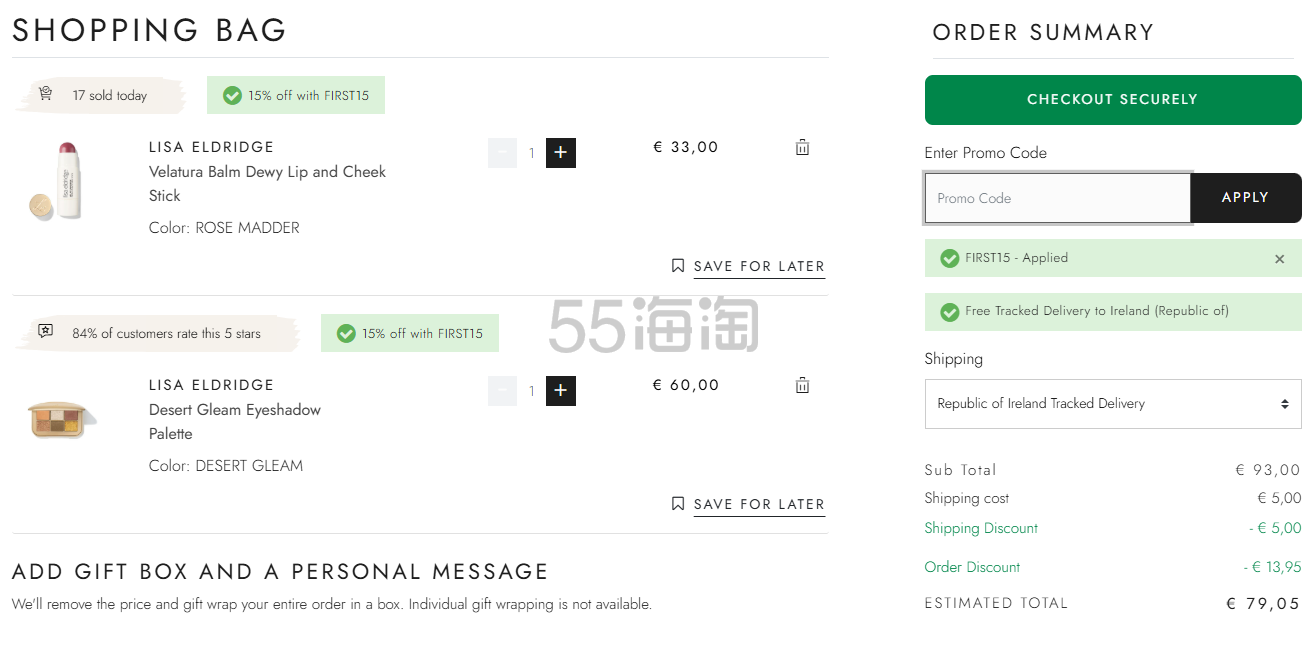
Task: Click Checkout Securely button
Action: 1113,99
